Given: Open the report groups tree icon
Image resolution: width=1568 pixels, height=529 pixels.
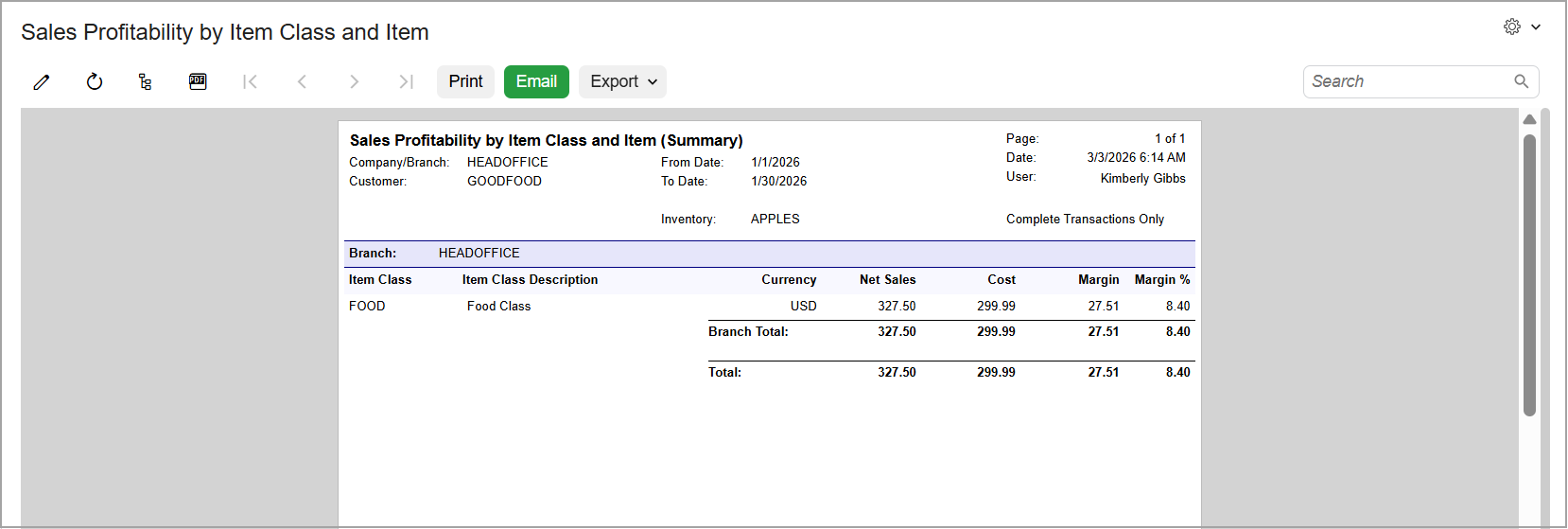Looking at the screenshot, I should pyautogui.click(x=145, y=82).
